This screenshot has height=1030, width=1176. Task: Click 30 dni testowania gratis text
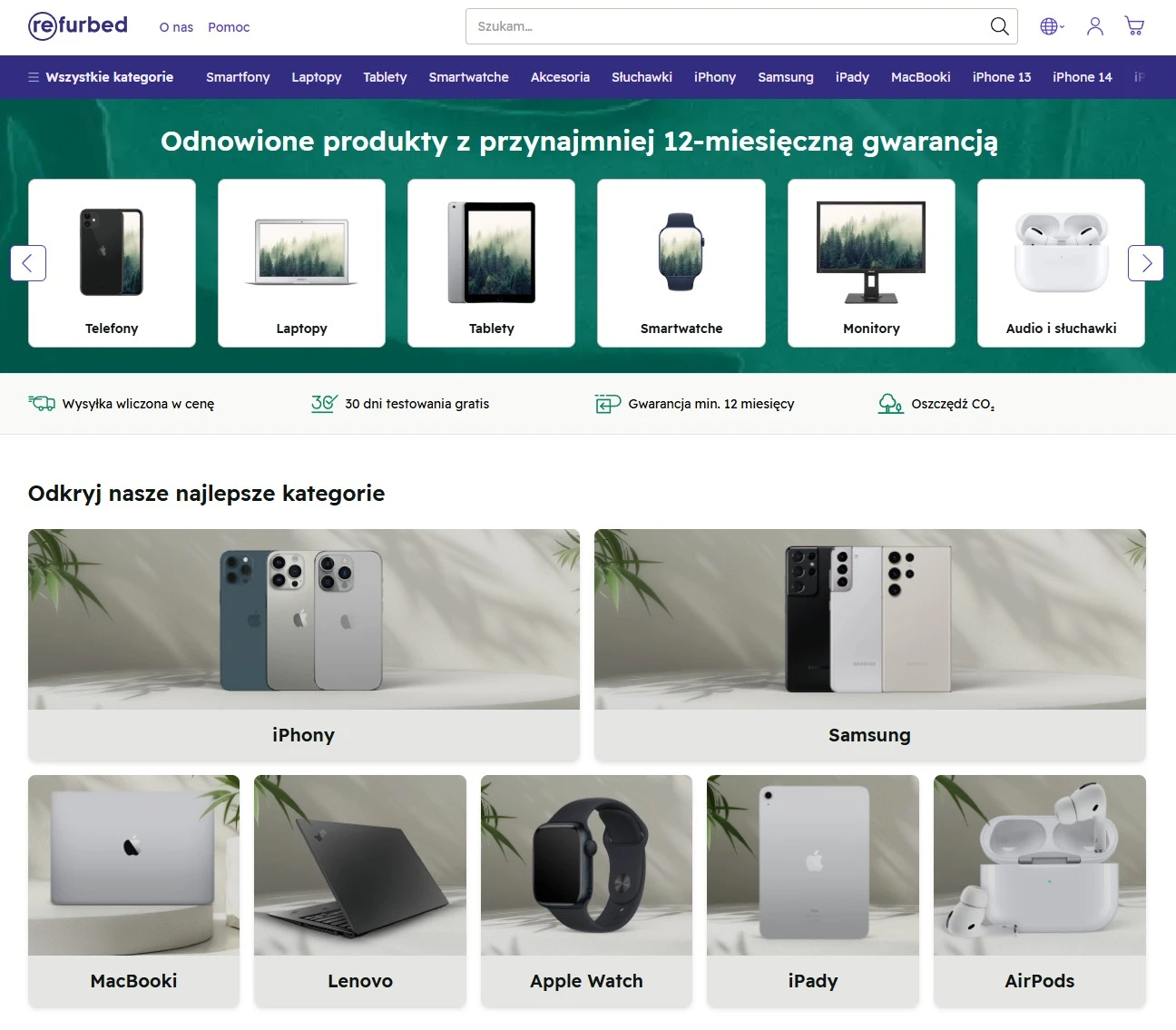point(416,404)
